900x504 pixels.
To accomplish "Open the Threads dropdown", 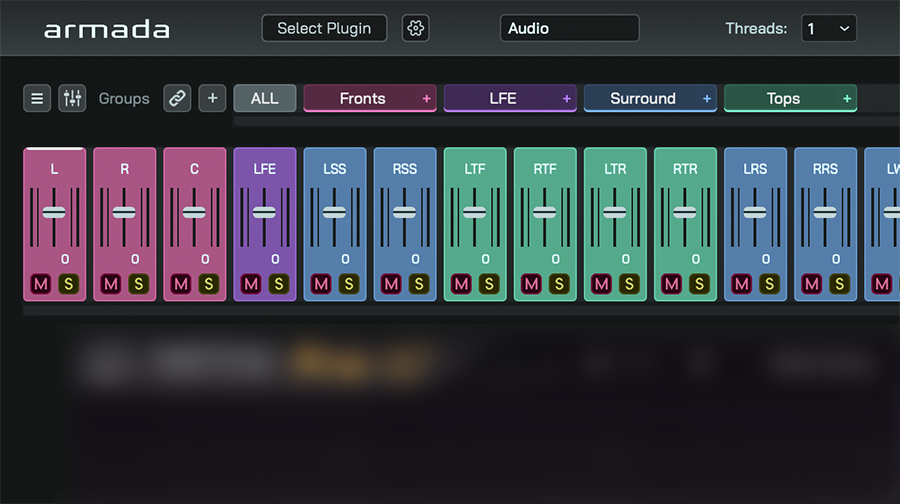I will point(829,28).
